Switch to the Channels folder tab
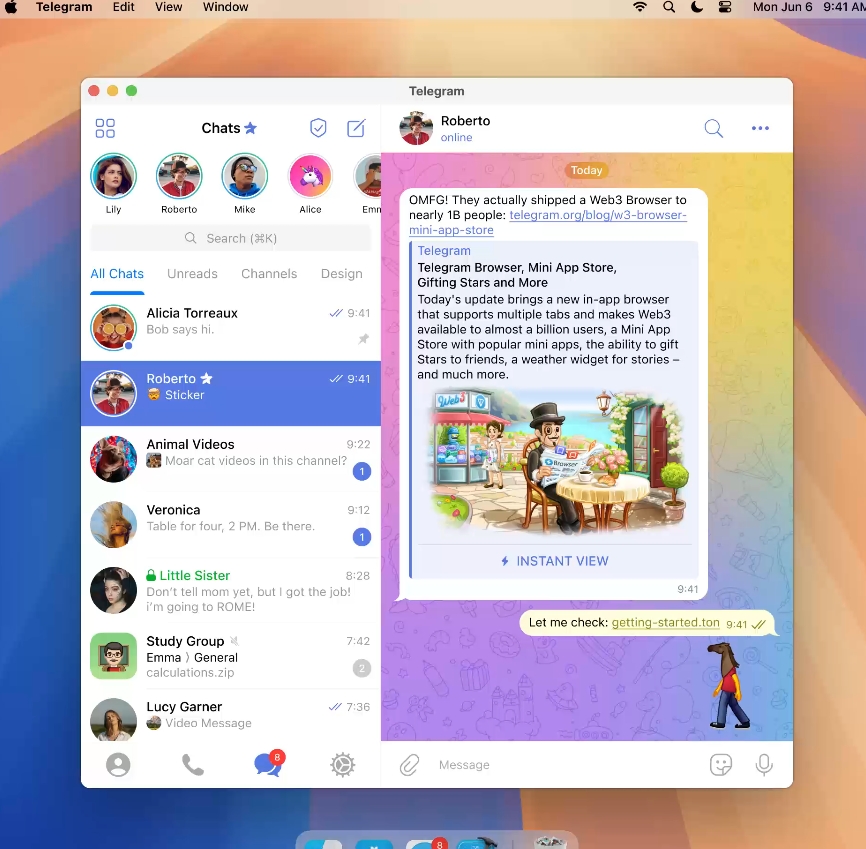 (269, 274)
